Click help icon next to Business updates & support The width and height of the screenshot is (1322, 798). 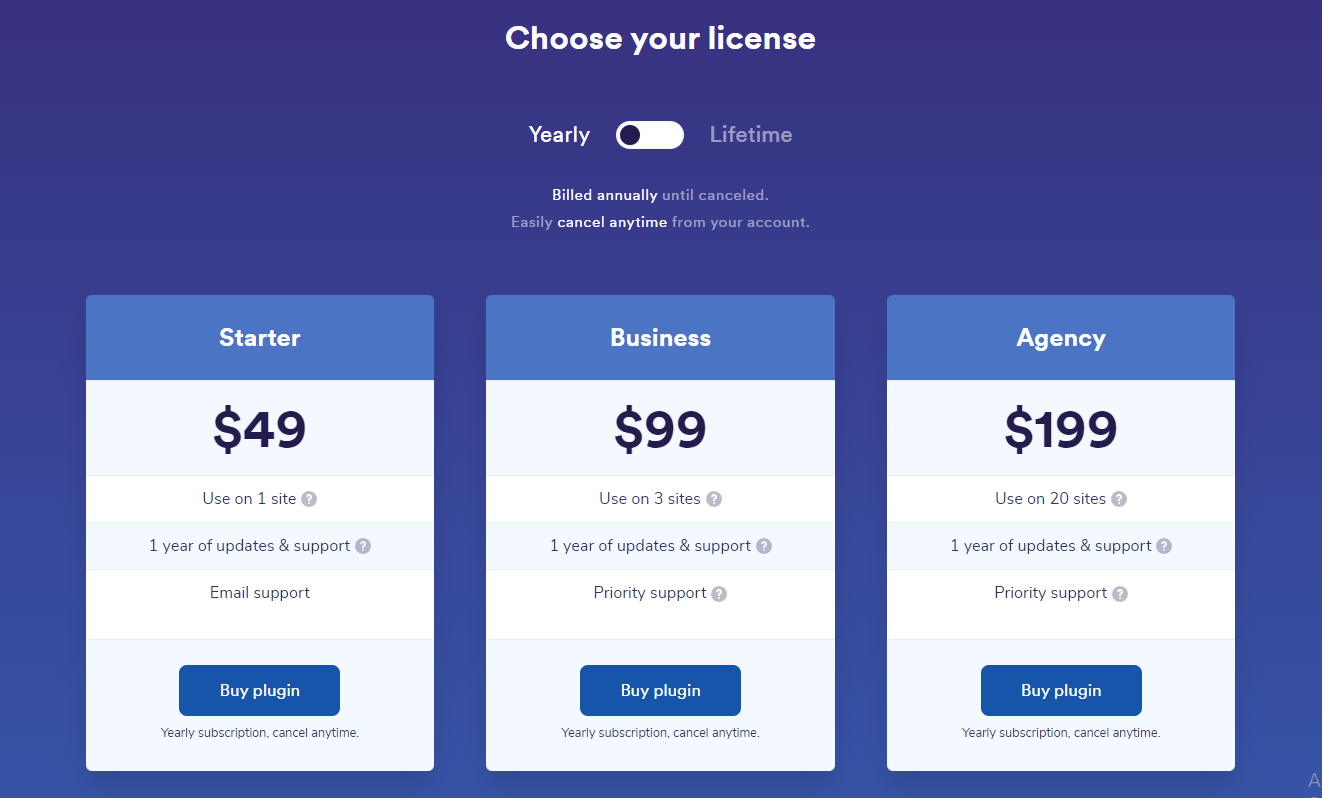pos(764,546)
